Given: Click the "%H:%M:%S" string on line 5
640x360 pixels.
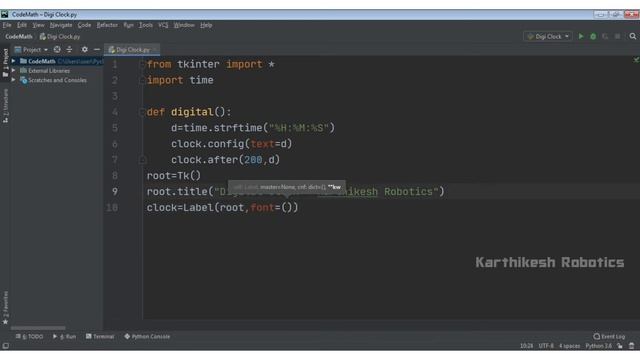Looking at the screenshot, I should point(298,128).
